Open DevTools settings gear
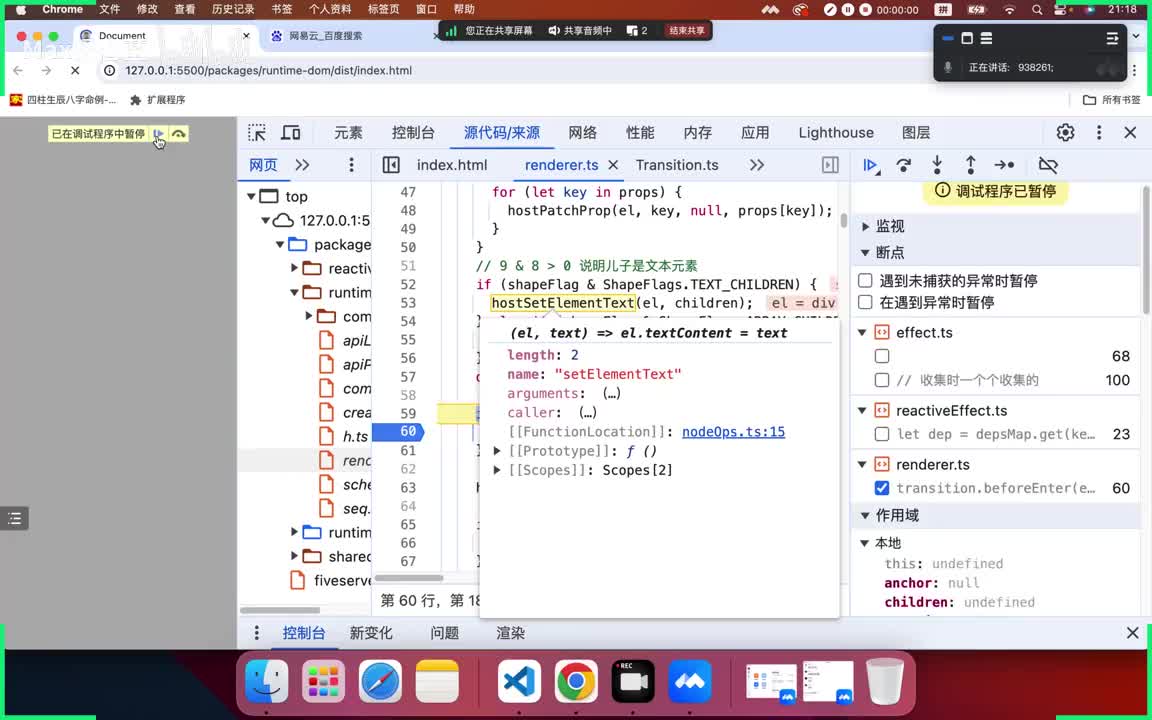This screenshot has width=1152, height=720. 1065,133
